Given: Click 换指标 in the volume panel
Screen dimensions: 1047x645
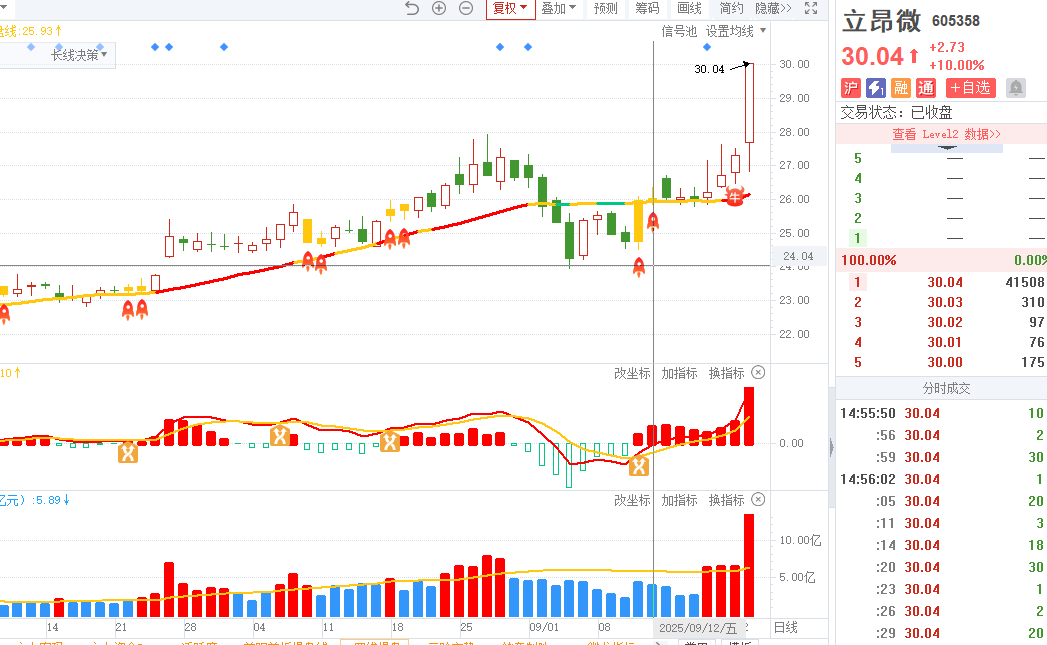Looking at the screenshot, I should click(726, 500).
